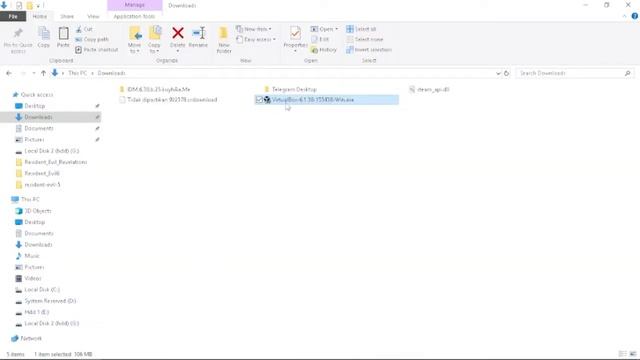Screen dimensions: 640x360
Task: Click the Manage contextual tab
Action: [135, 5]
